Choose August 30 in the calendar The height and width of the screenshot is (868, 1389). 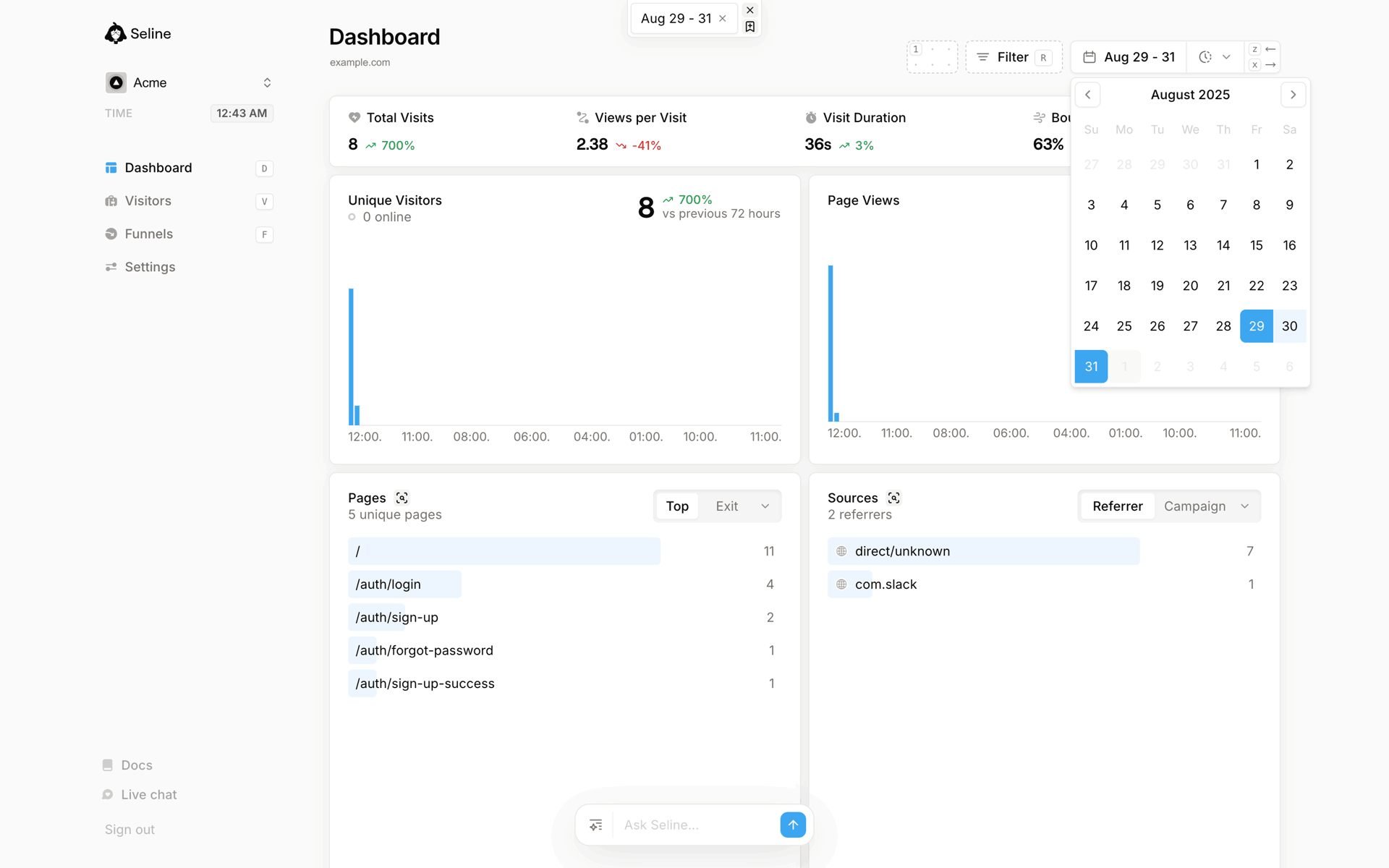pyautogui.click(x=1290, y=326)
